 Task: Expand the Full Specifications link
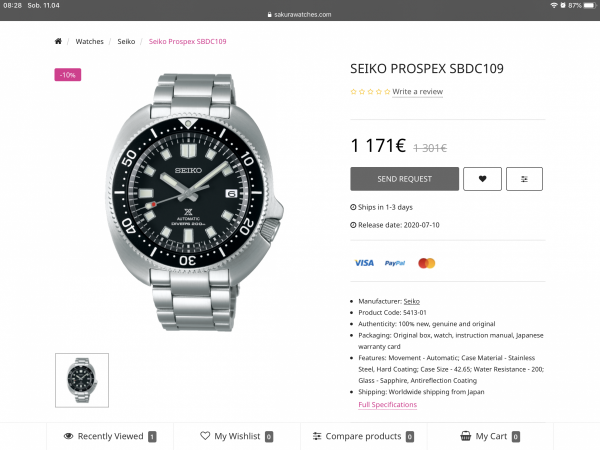click(x=387, y=405)
